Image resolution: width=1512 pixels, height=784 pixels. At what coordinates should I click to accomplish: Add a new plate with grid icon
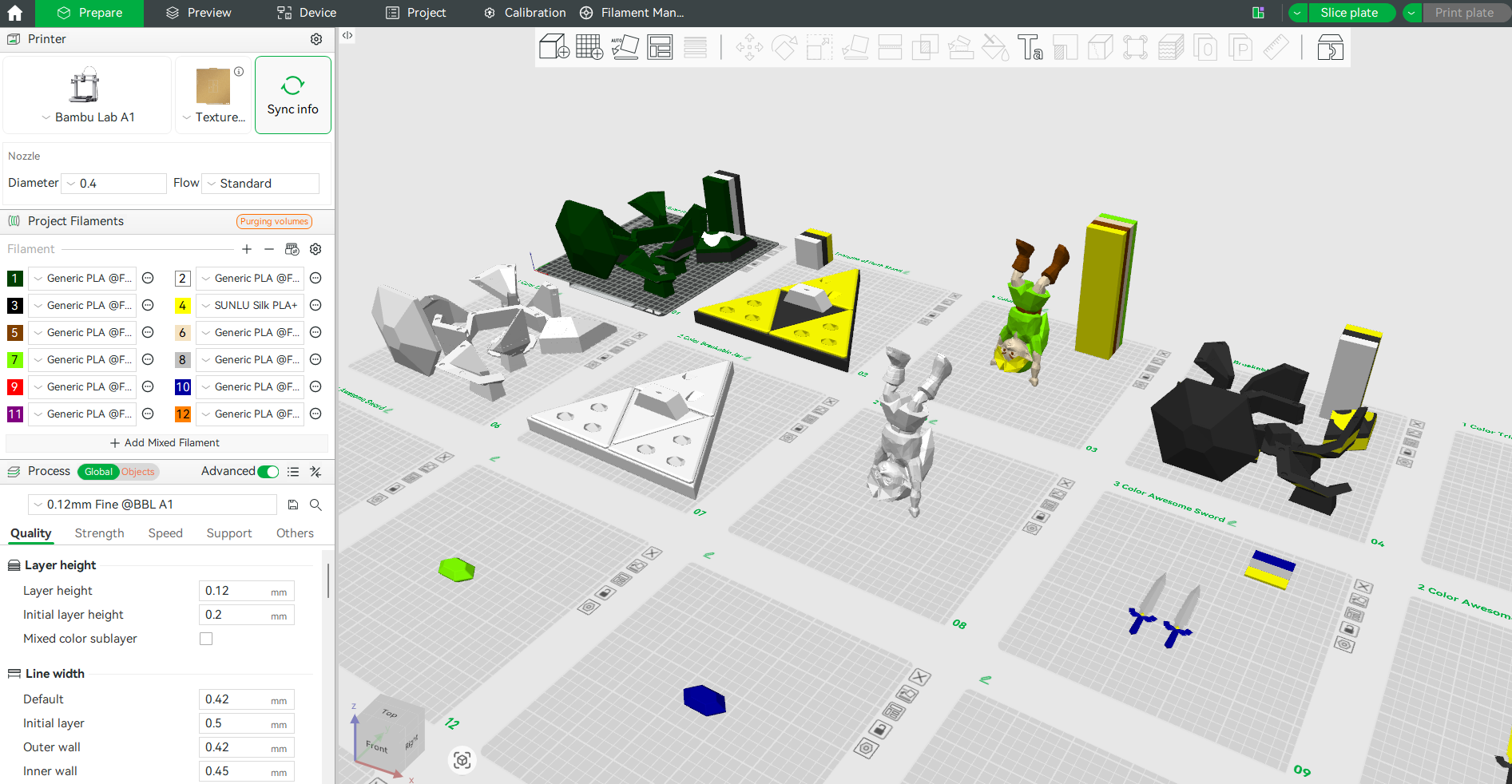pos(589,47)
